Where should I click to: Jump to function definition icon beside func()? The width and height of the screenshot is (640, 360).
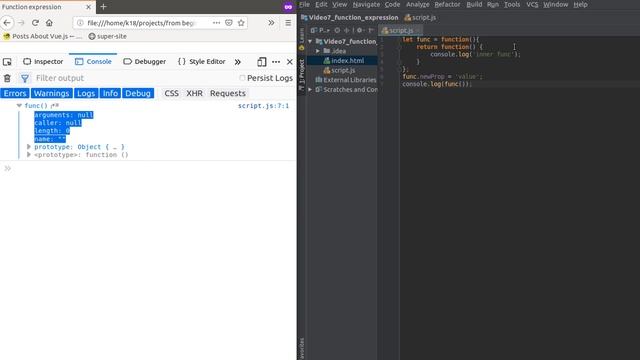point(55,106)
